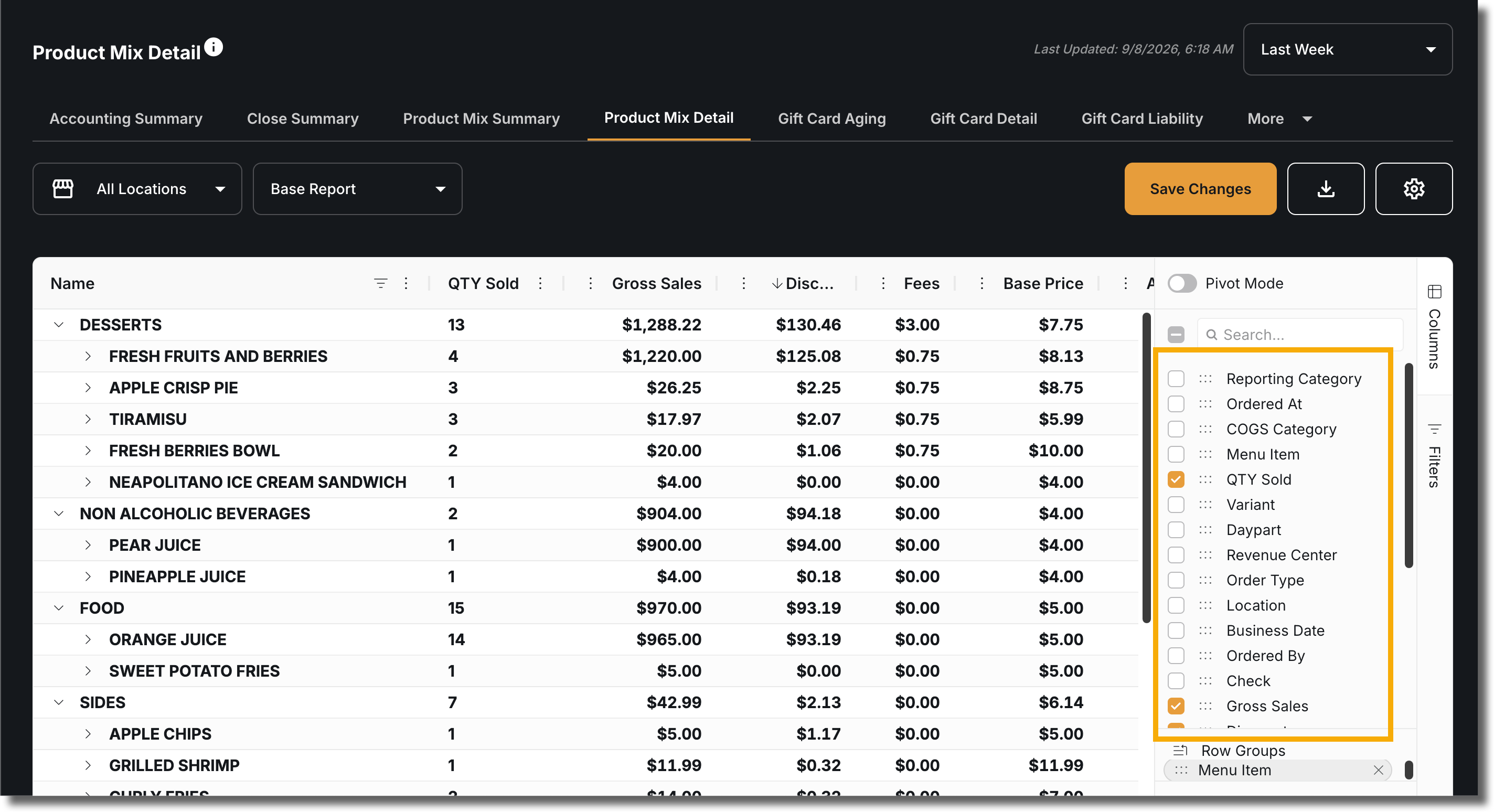The width and height of the screenshot is (1494, 812).
Task: Open the Discount column three-dot menu
Action: click(x=743, y=283)
